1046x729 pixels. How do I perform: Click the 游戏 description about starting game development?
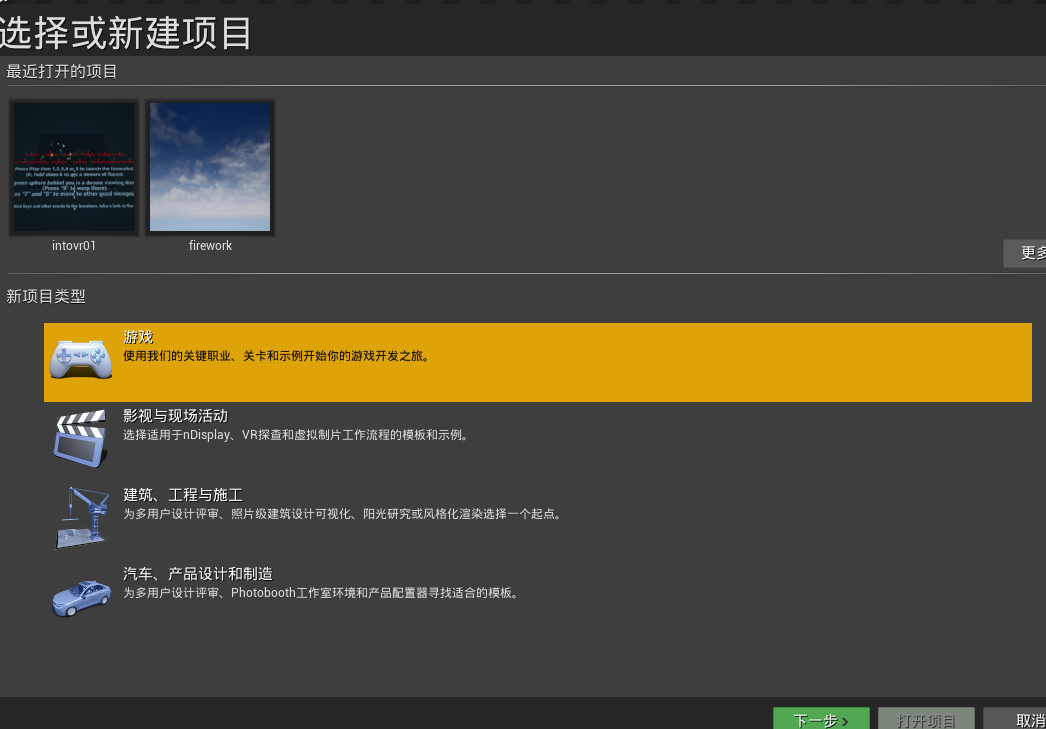click(x=276, y=356)
